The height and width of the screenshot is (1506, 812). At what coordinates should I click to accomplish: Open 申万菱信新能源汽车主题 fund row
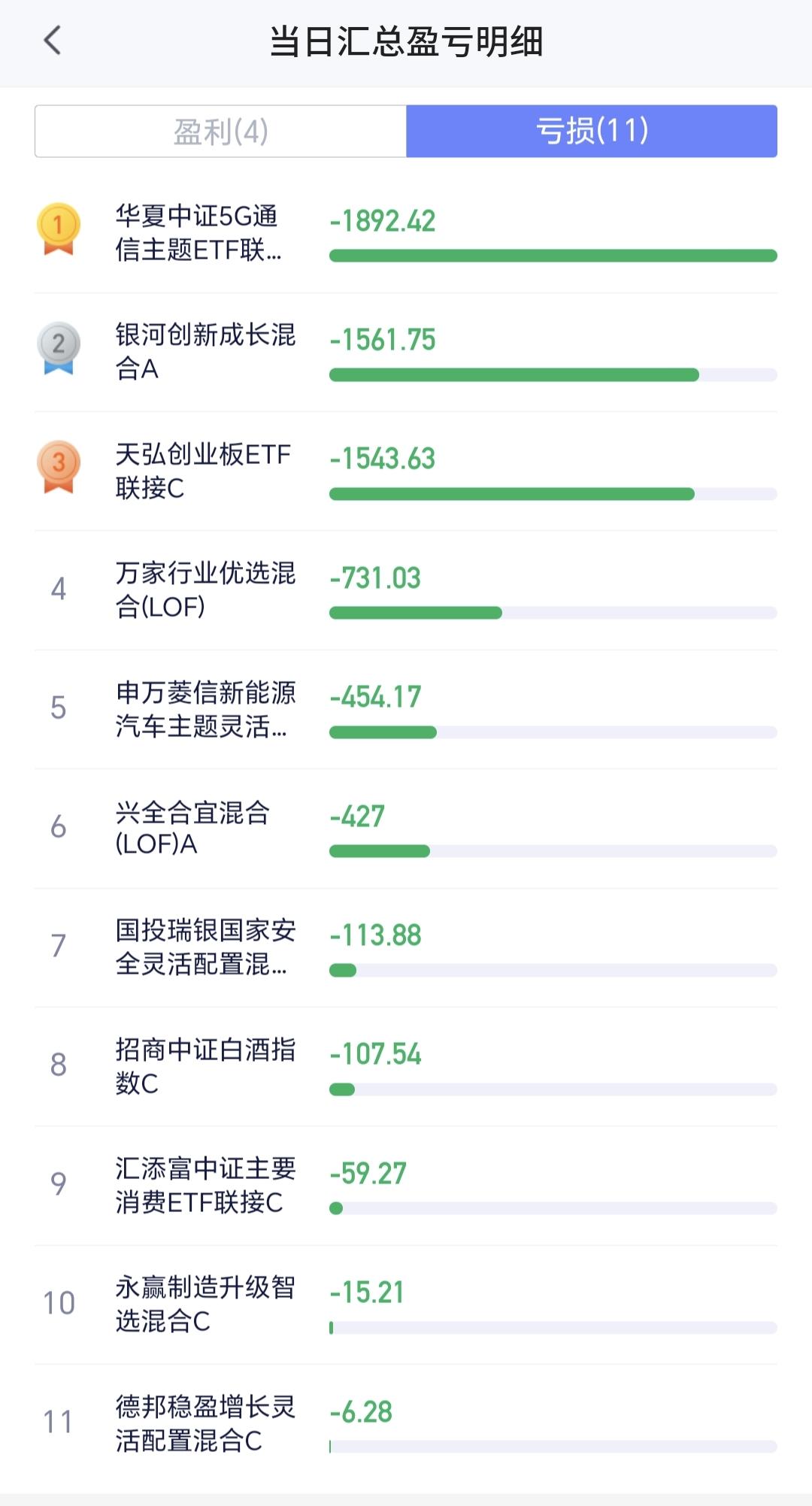pos(205,708)
